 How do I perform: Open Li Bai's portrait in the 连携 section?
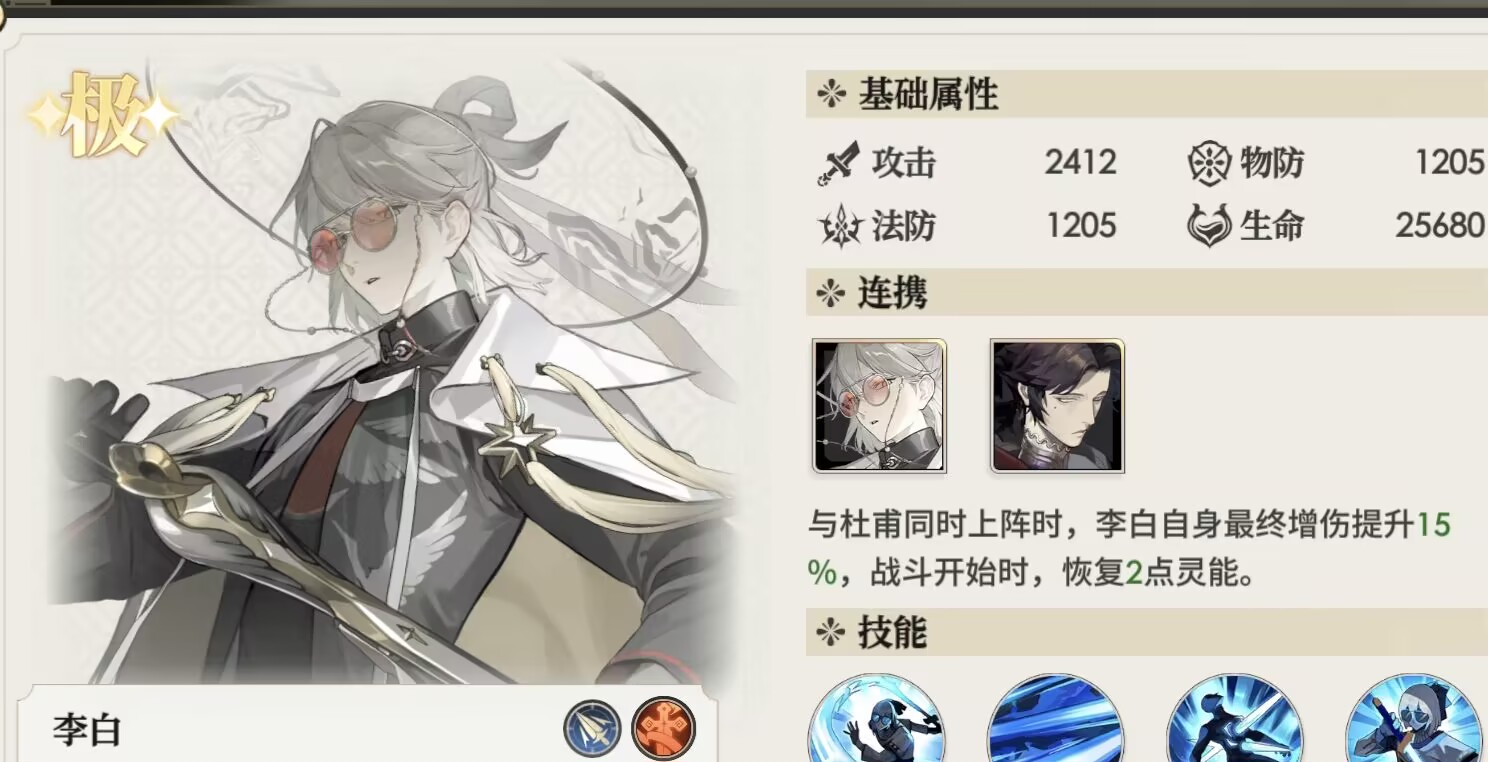click(879, 405)
